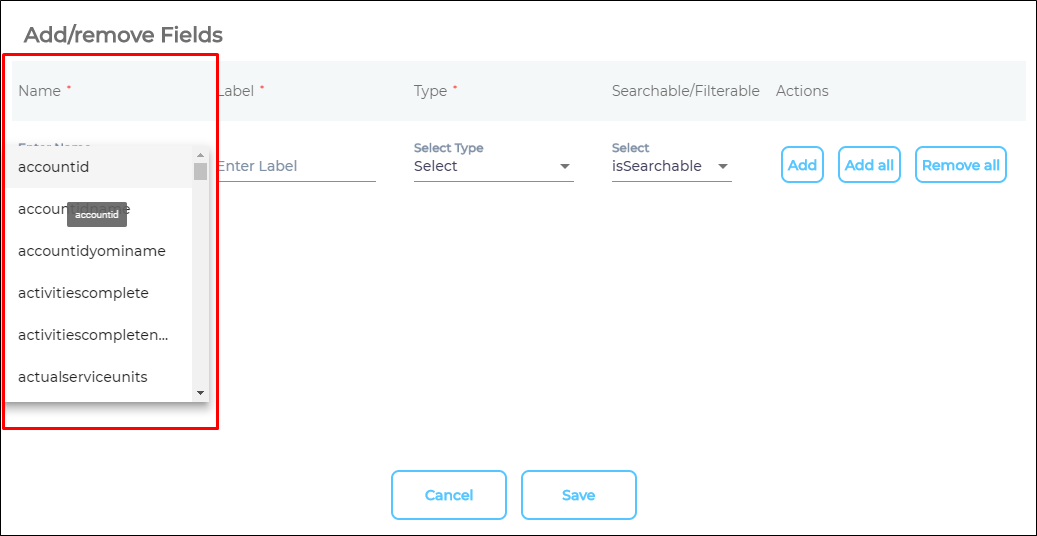Click the Remove all button
Viewport: 1037px width, 536px height.
click(x=960, y=165)
